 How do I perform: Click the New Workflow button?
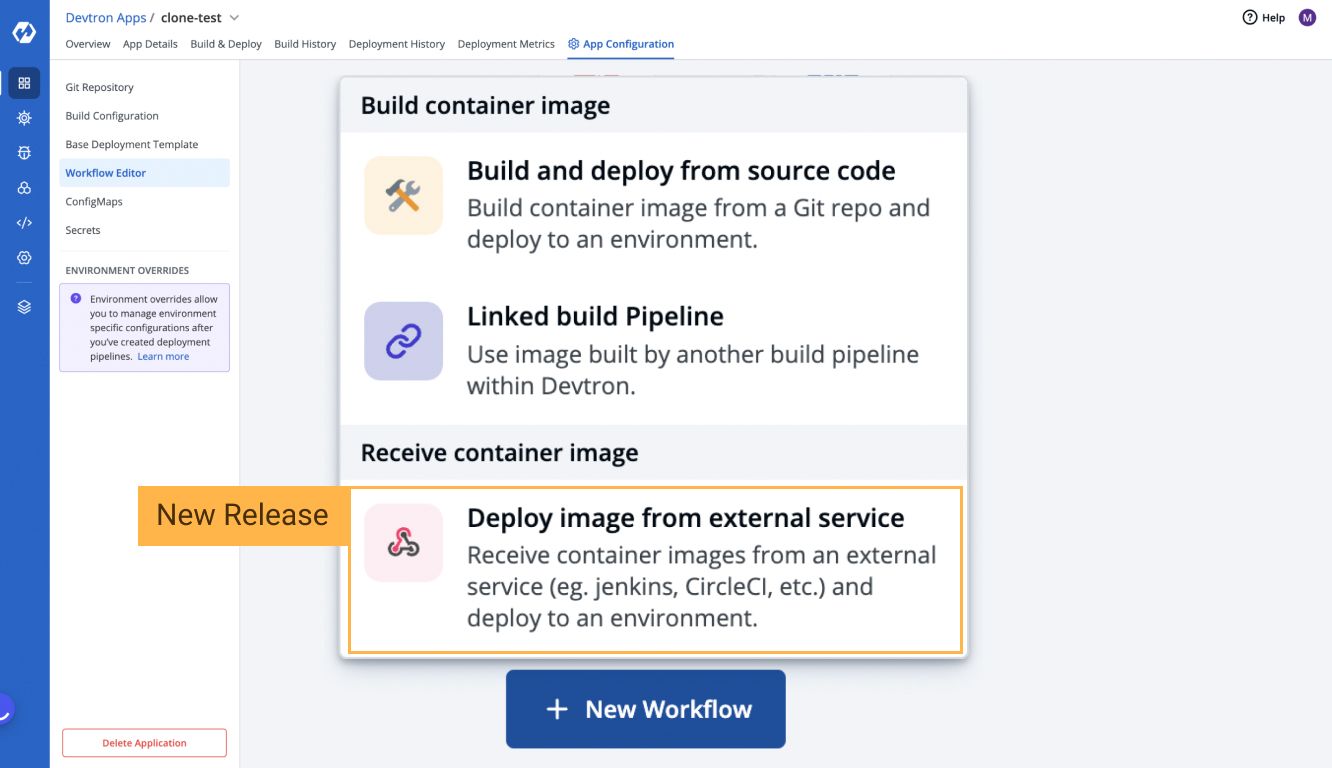(645, 709)
